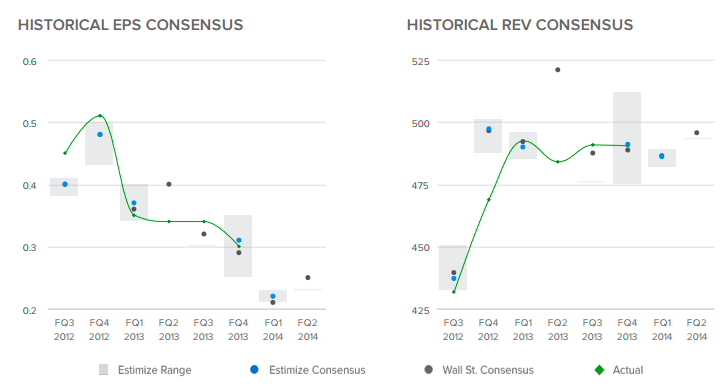Click gray Wall St. dot for EPS FQ1 2014

273,302
